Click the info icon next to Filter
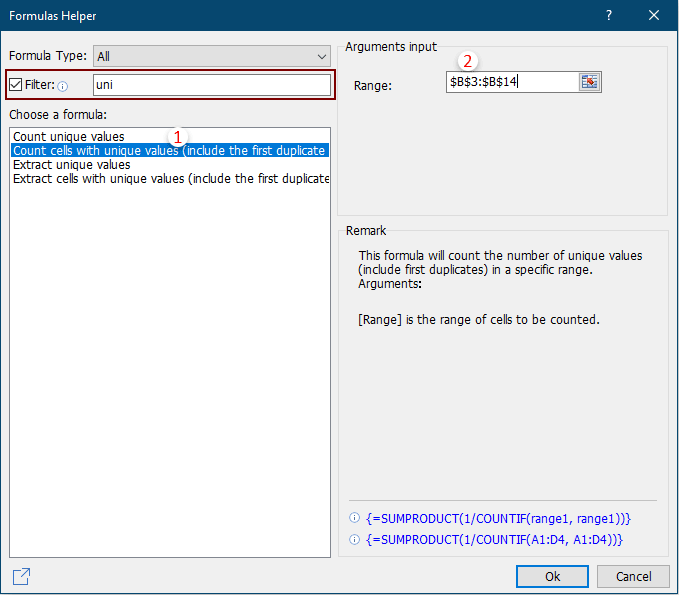This screenshot has height=595, width=679. [63, 86]
